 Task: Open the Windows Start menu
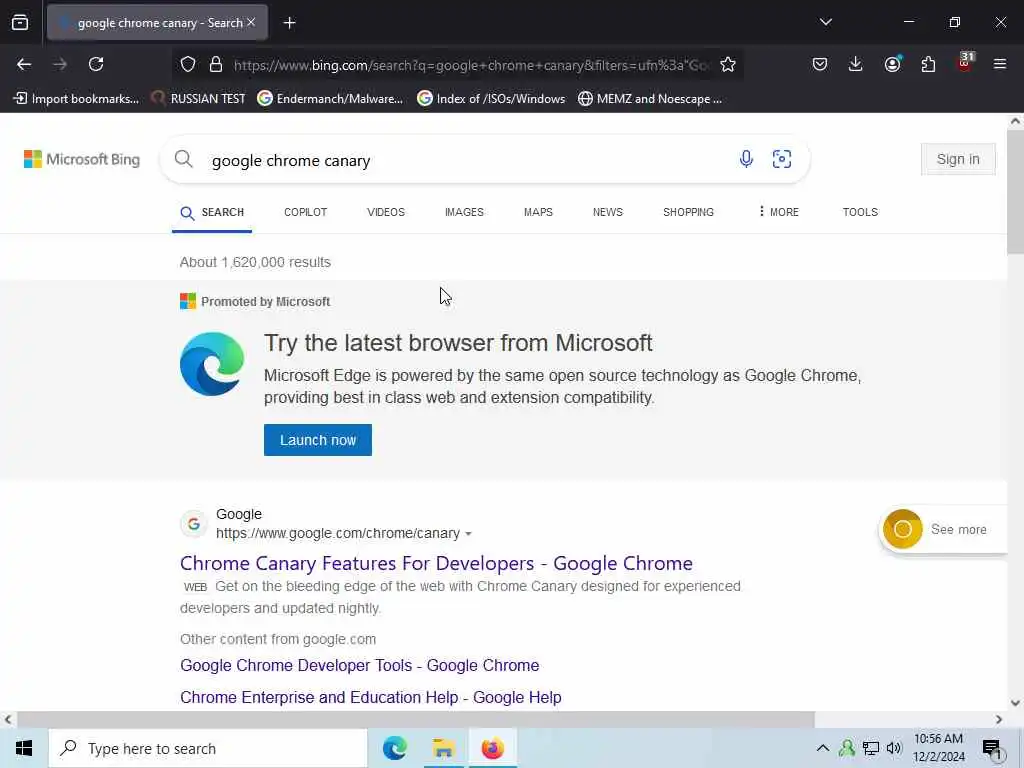click(x=24, y=748)
